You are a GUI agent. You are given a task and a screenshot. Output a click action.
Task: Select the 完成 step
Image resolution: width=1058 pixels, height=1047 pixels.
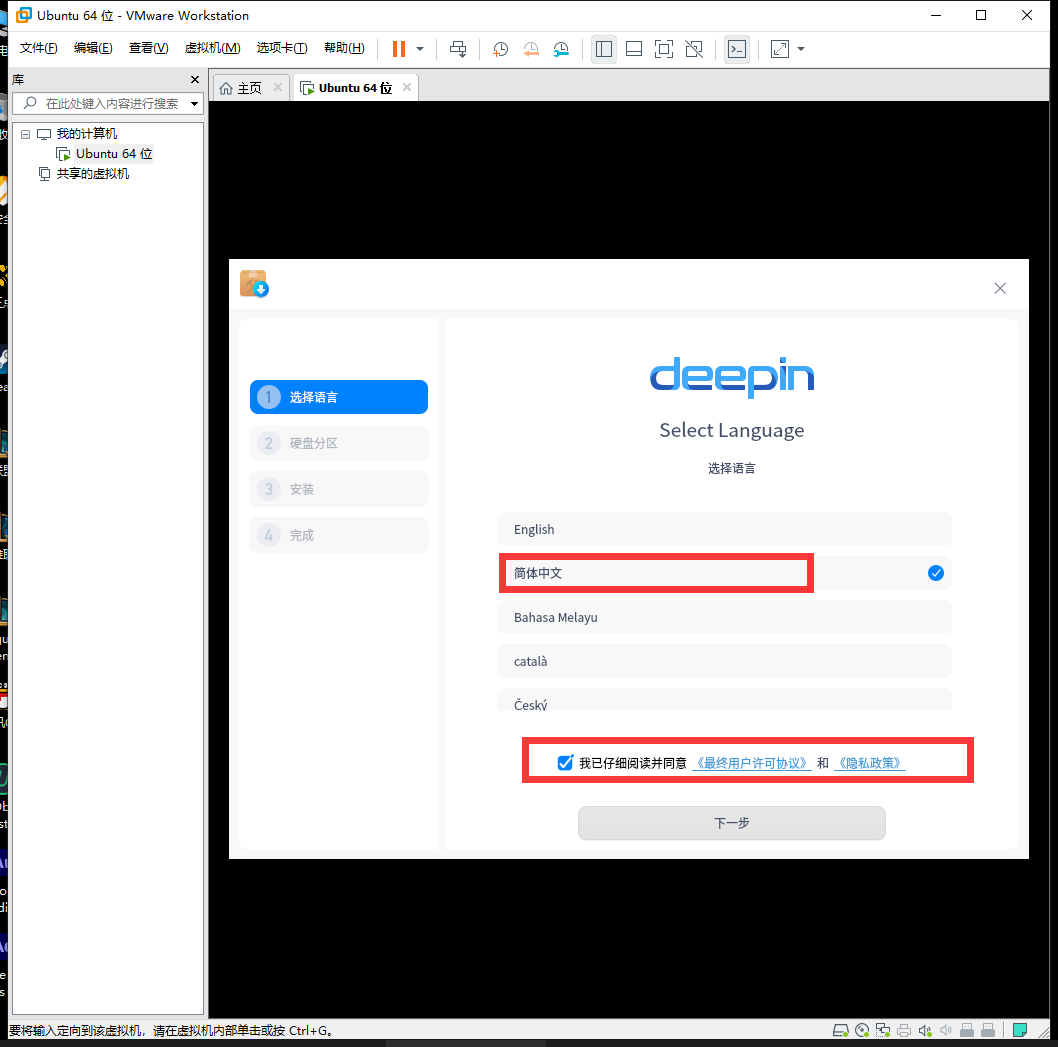tap(339, 535)
